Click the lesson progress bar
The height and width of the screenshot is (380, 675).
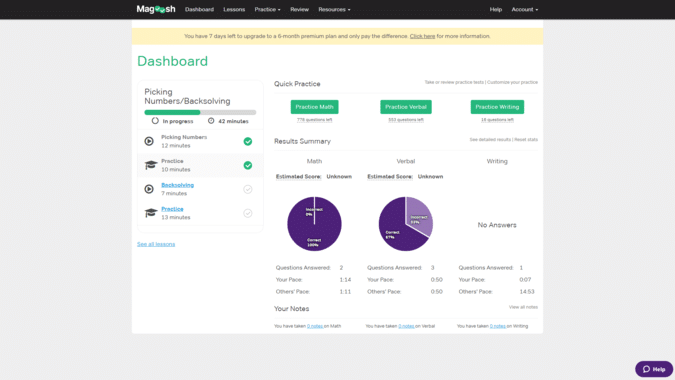pyautogui.click(x=200, y=112)
